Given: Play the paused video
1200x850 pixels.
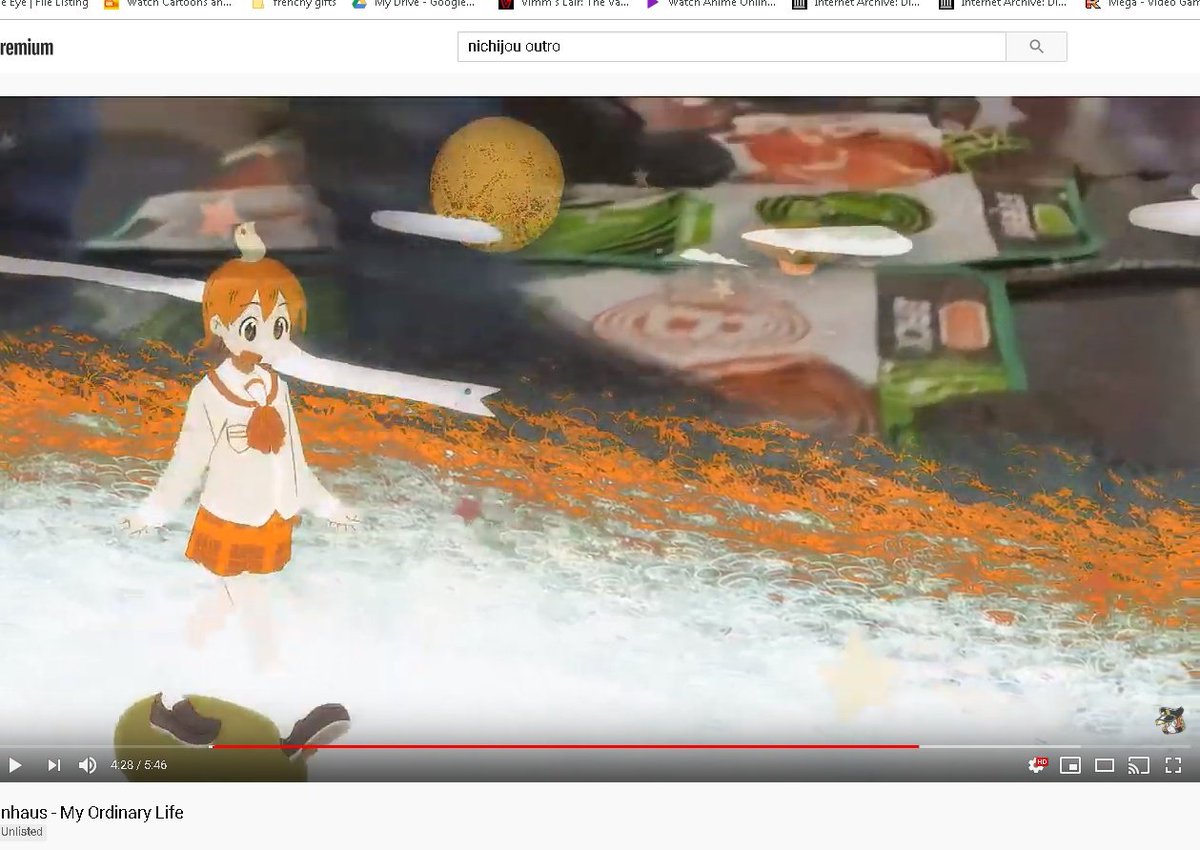Looking at the screenshot, I should [x=15, y=765].
